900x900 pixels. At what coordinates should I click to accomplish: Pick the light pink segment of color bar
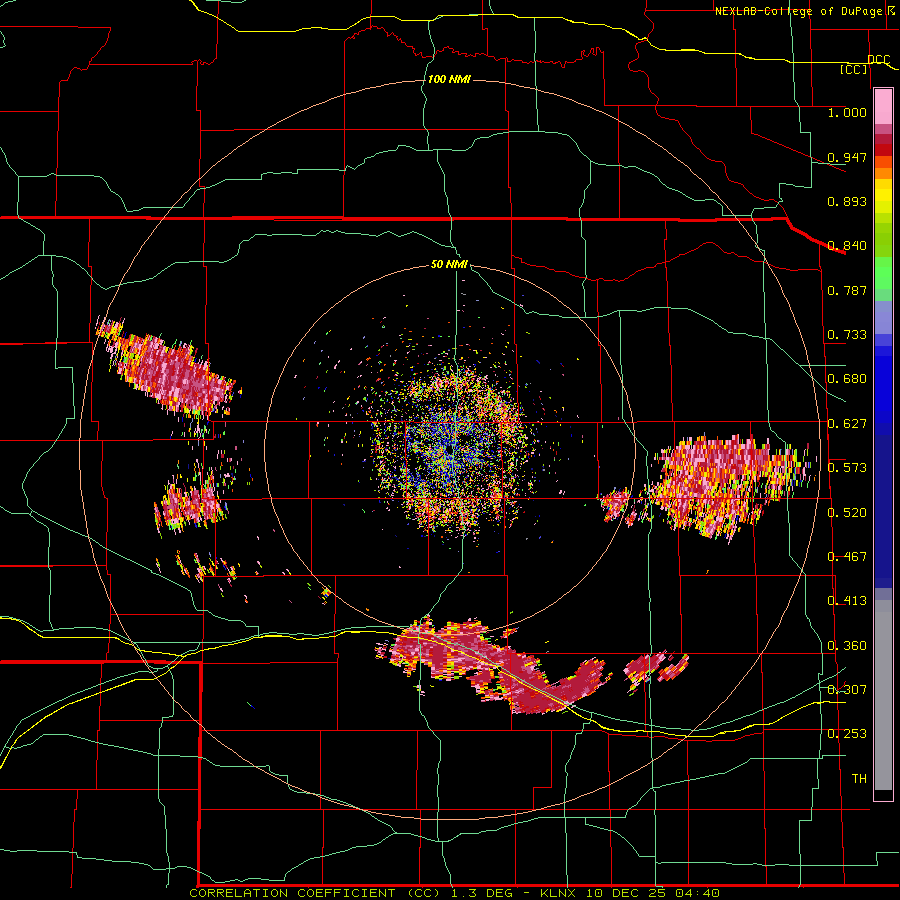[883, 107]
